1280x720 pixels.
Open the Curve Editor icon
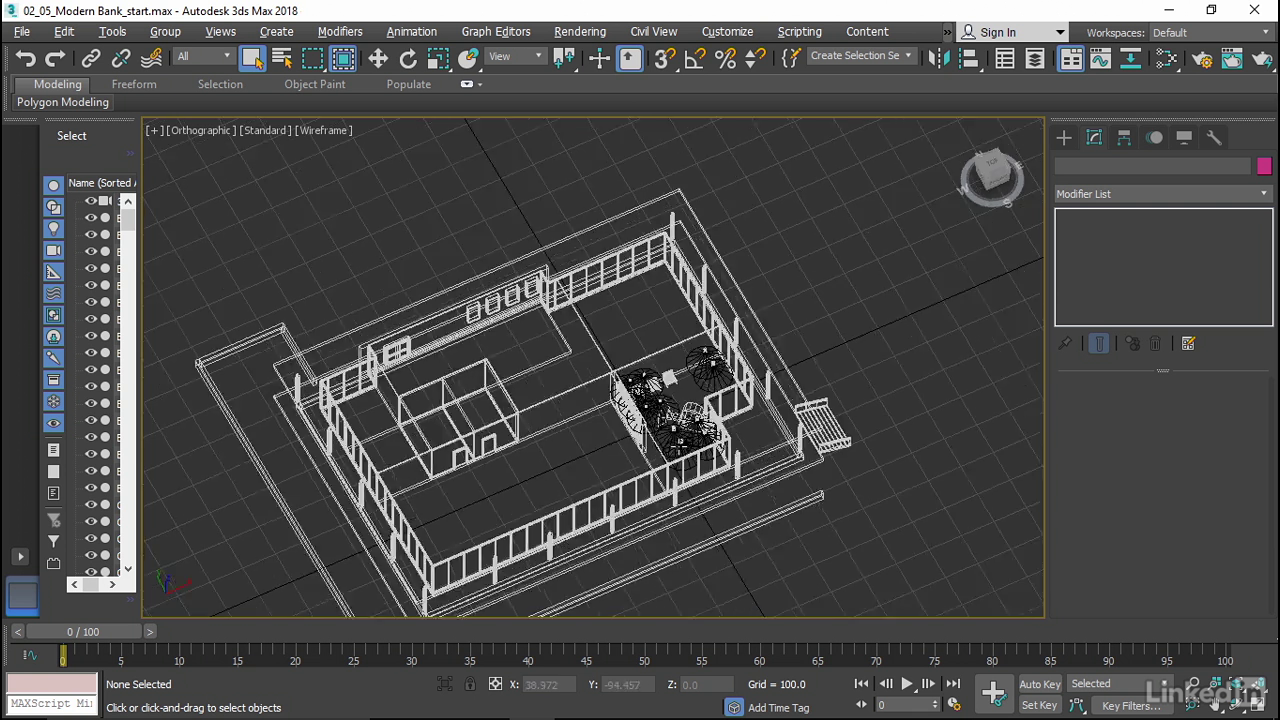click(1101, 59)
